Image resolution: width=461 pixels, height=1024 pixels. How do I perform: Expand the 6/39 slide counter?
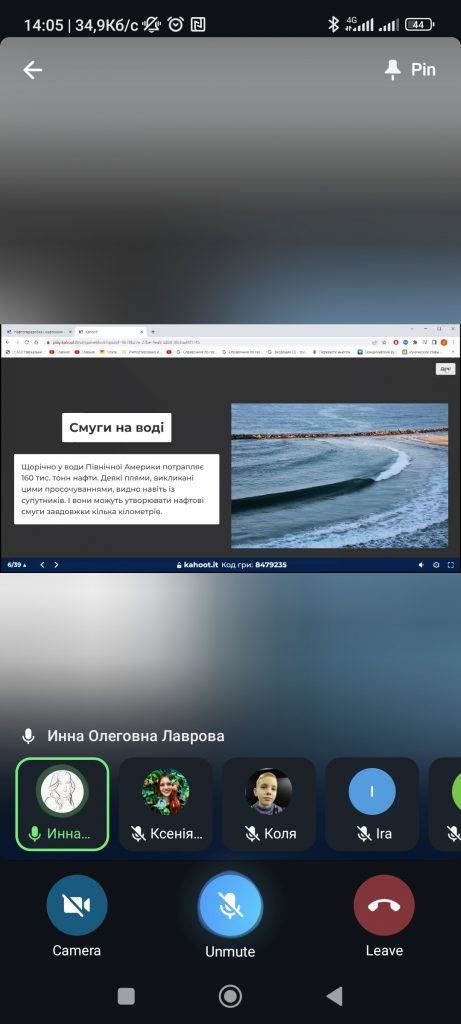[17, 565]
